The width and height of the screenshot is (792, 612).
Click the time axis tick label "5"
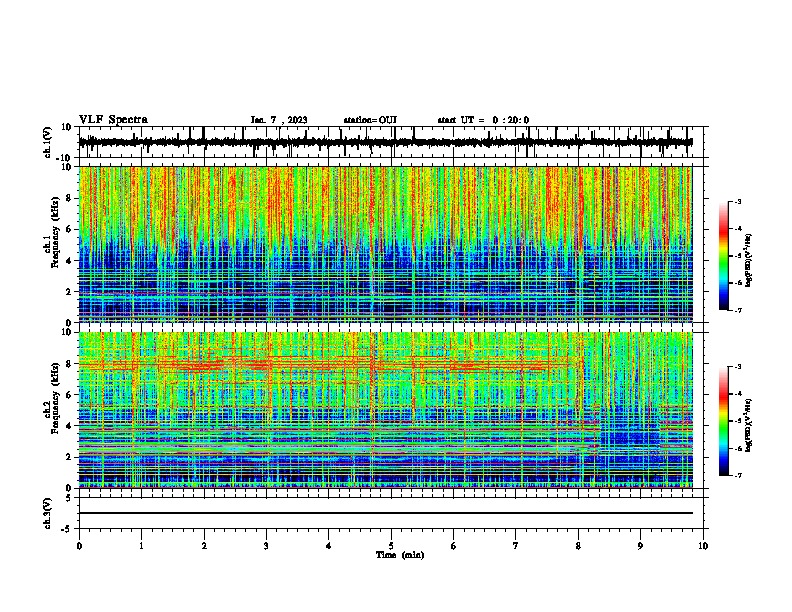[391, 546]
